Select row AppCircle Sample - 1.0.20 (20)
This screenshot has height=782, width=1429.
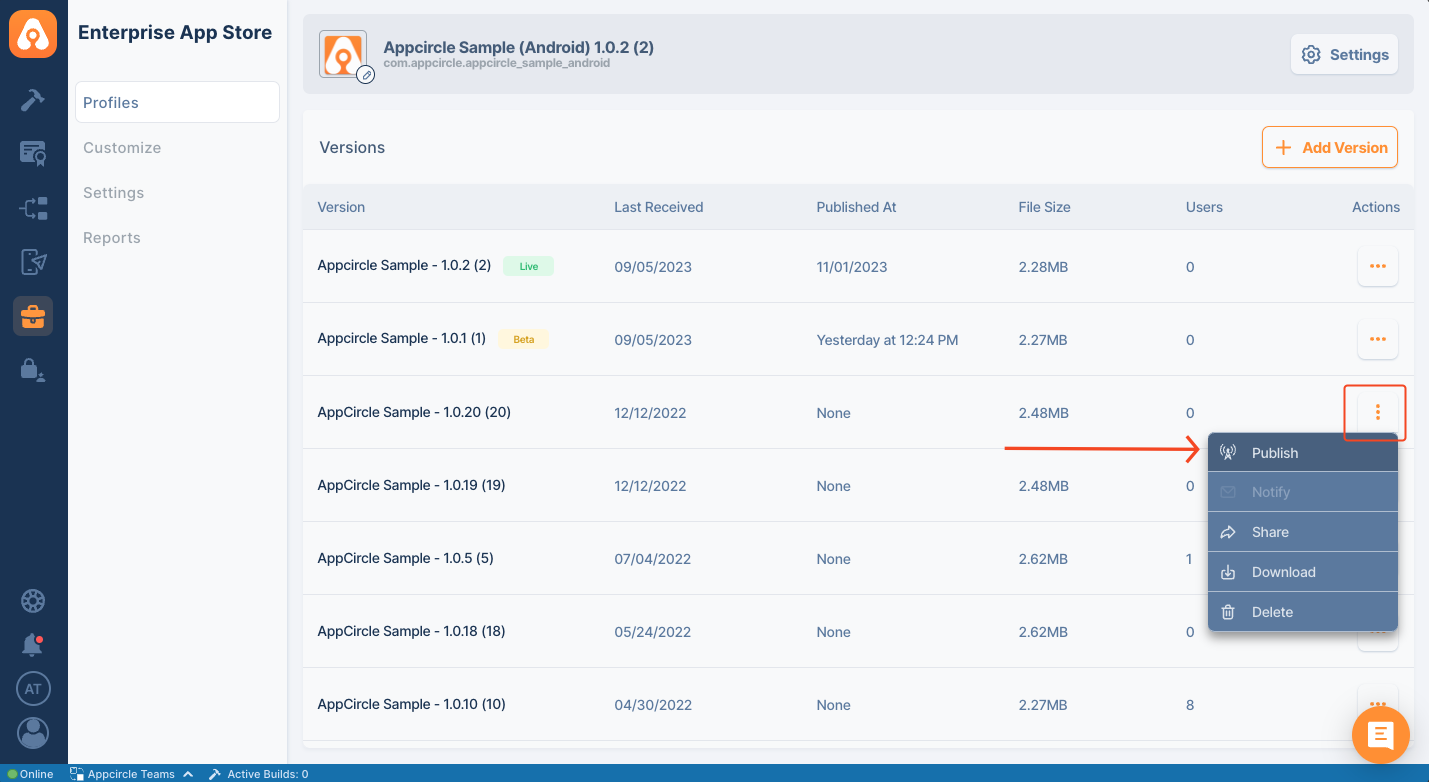(858, 412)
